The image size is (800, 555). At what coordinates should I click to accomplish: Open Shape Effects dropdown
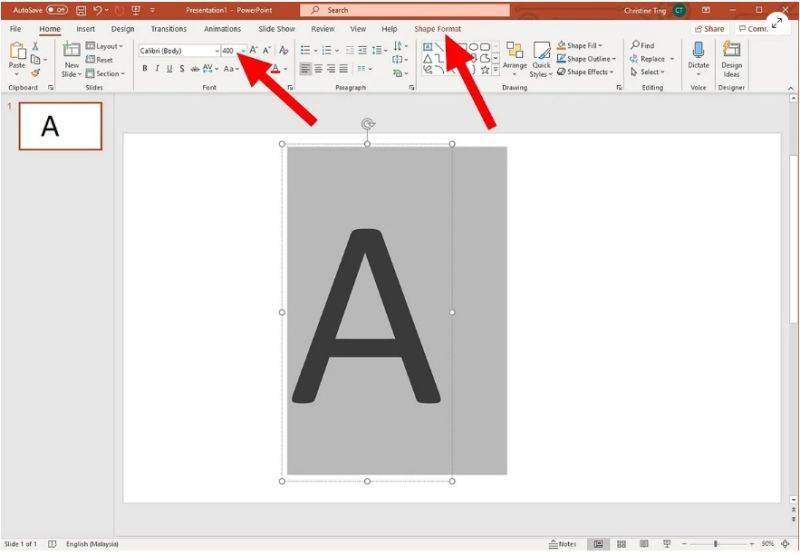click(x=585, y=72)
